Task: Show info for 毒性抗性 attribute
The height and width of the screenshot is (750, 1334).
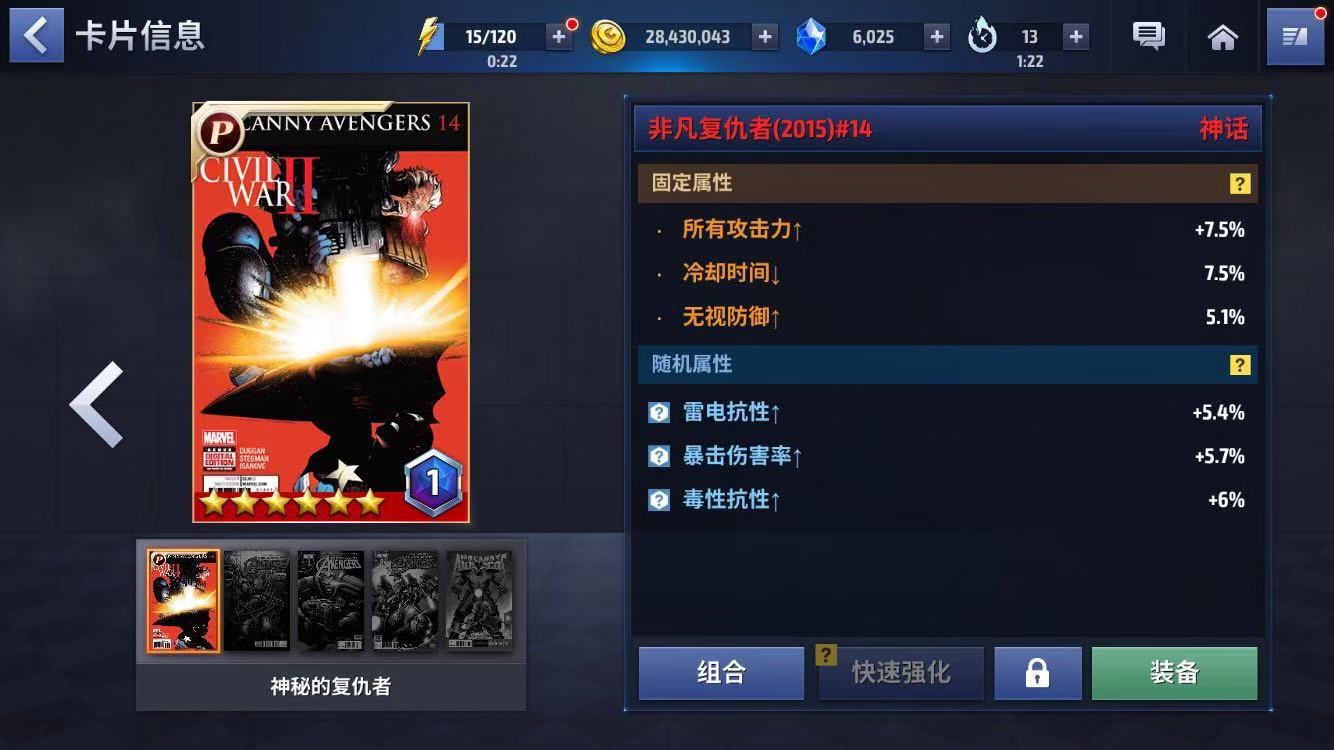Action: coord(659,500)
